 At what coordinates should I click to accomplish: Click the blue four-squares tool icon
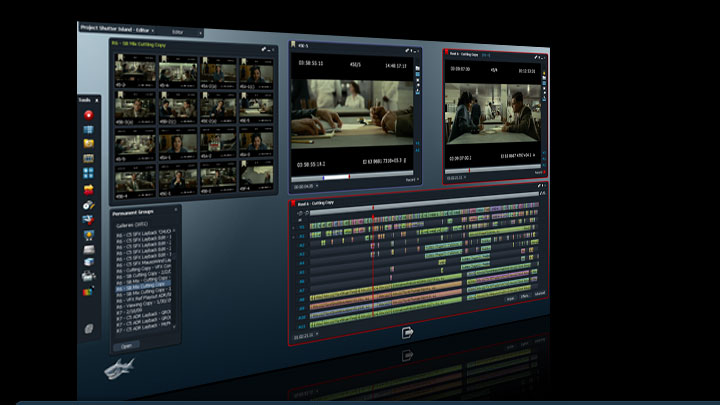tap(89, 173)
